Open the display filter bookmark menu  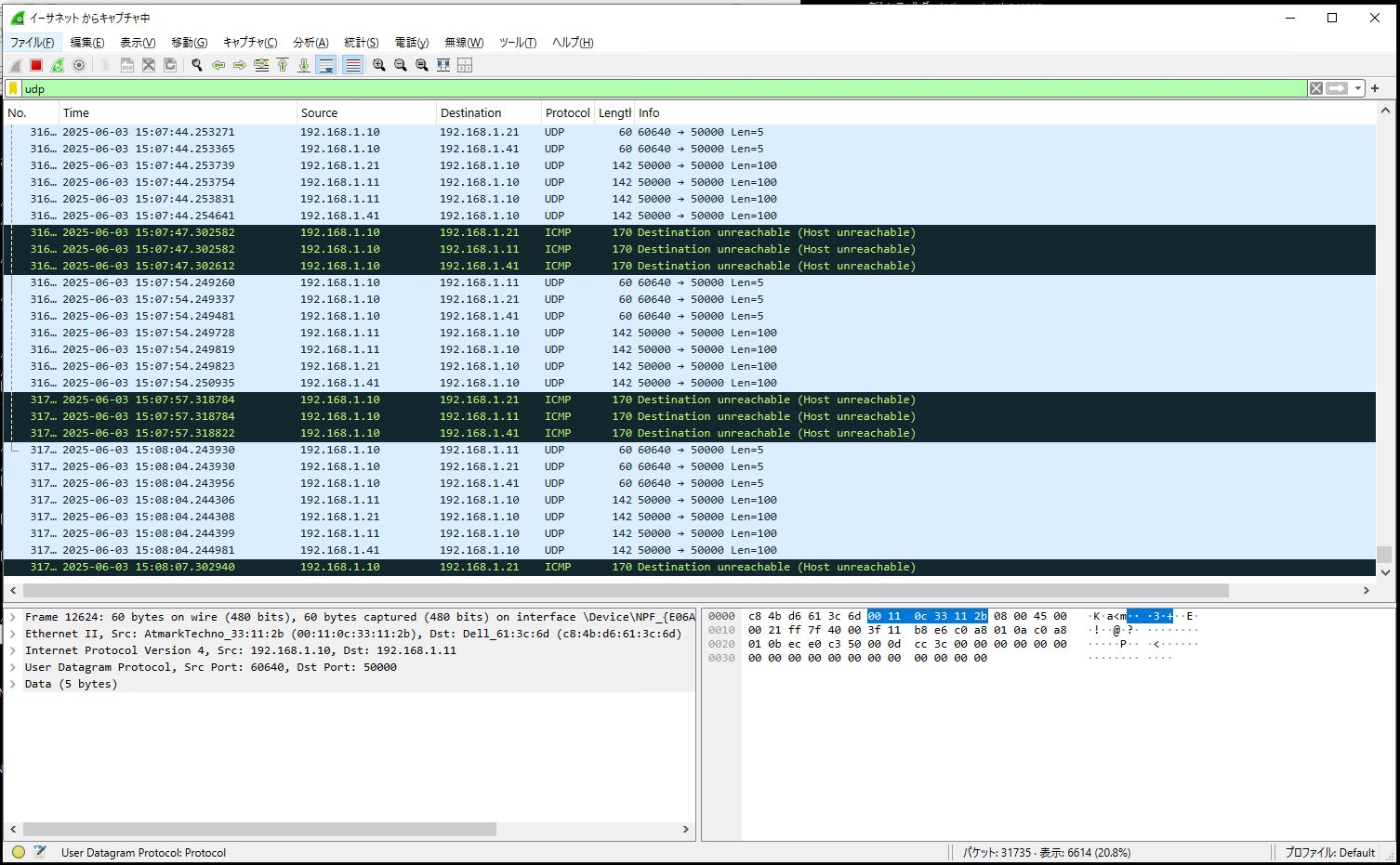13,88
